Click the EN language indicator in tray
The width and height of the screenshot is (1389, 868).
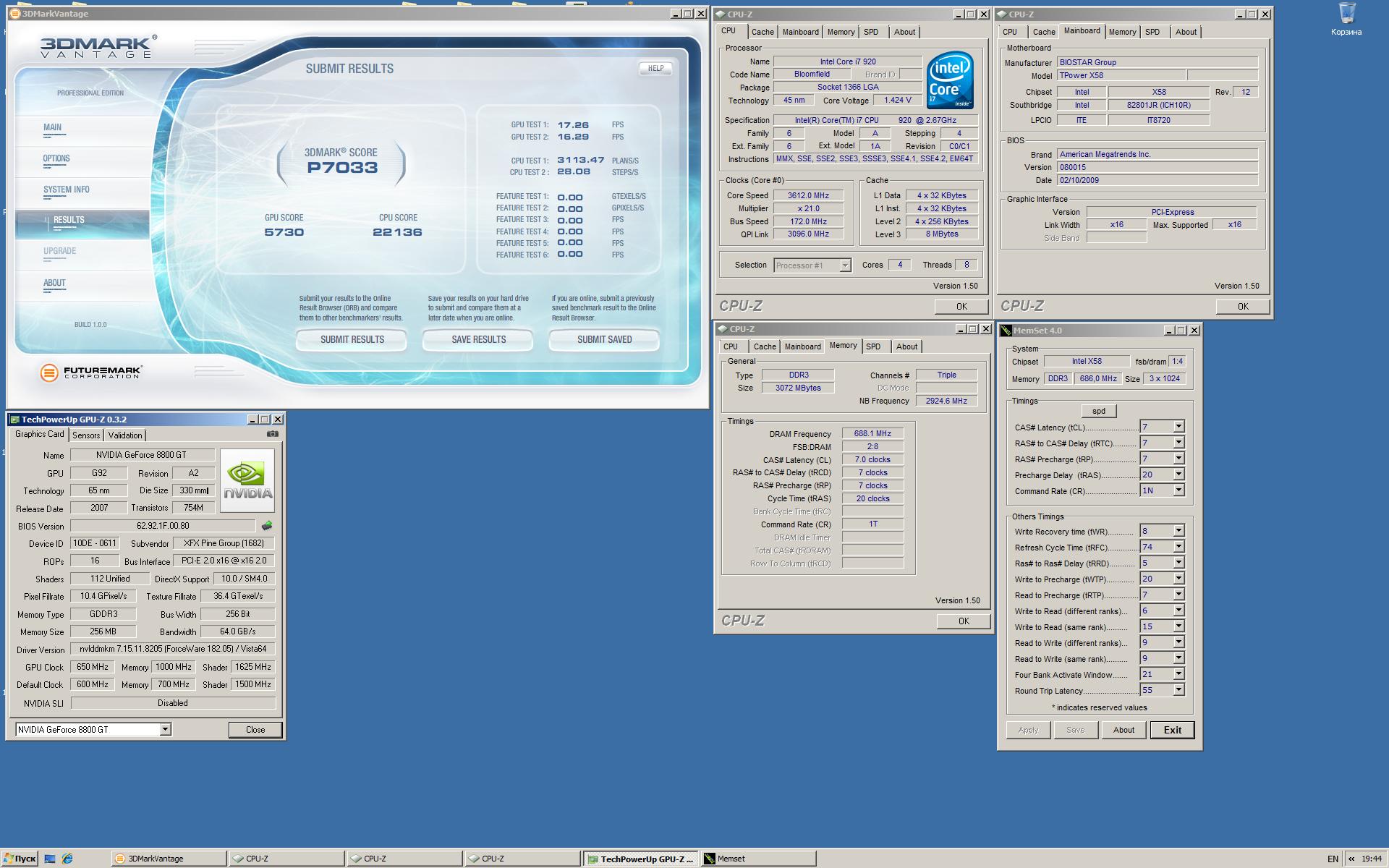1333,859
